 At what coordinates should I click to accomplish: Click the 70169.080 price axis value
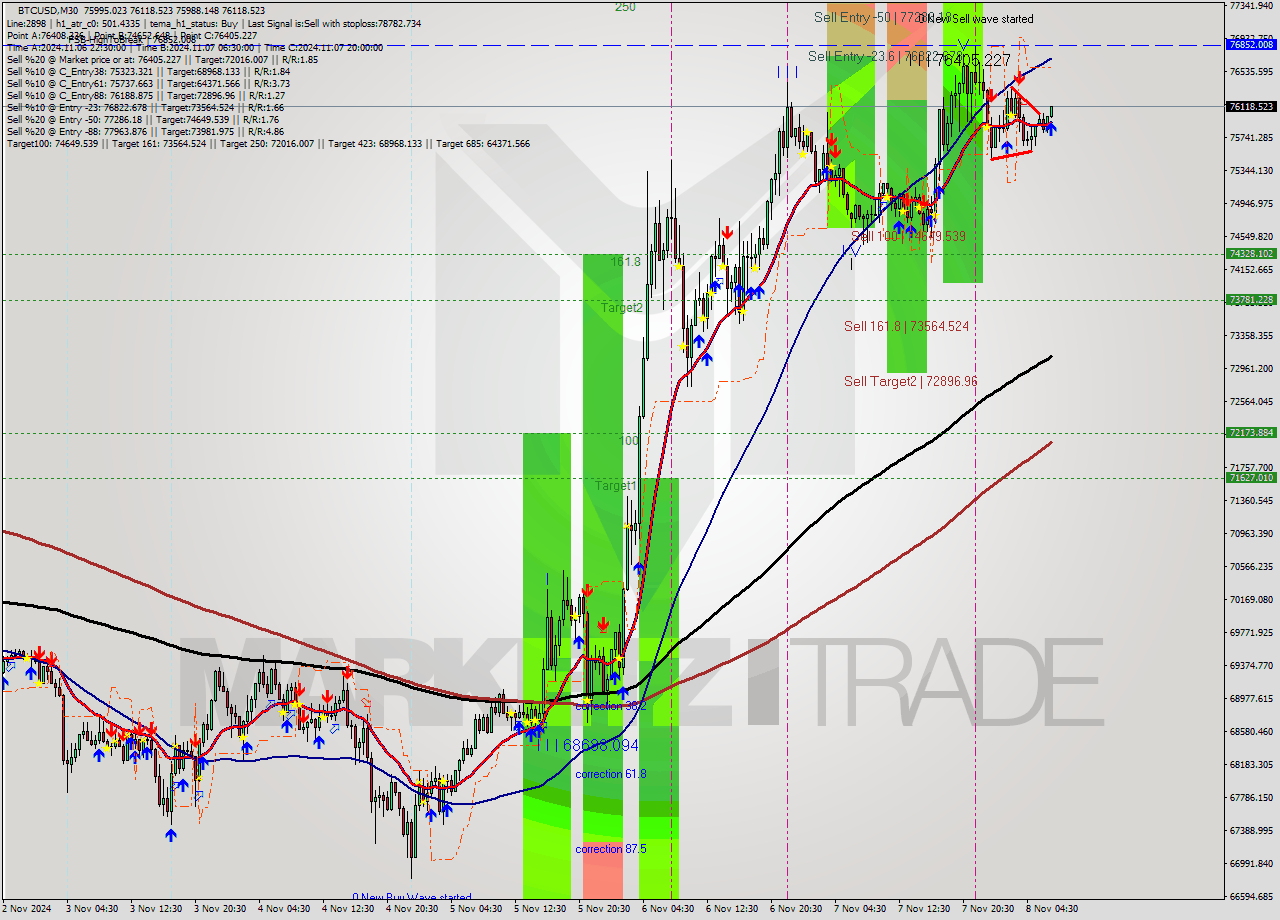[1252, 600]
